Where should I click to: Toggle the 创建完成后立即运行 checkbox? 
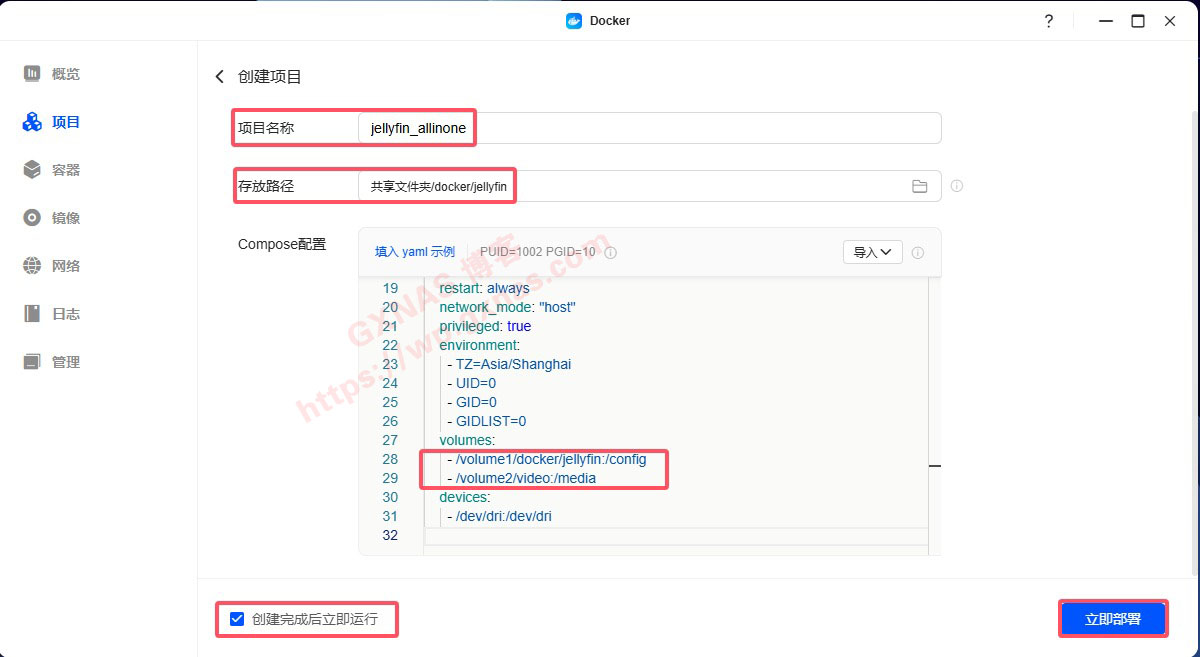pos(237,619)
